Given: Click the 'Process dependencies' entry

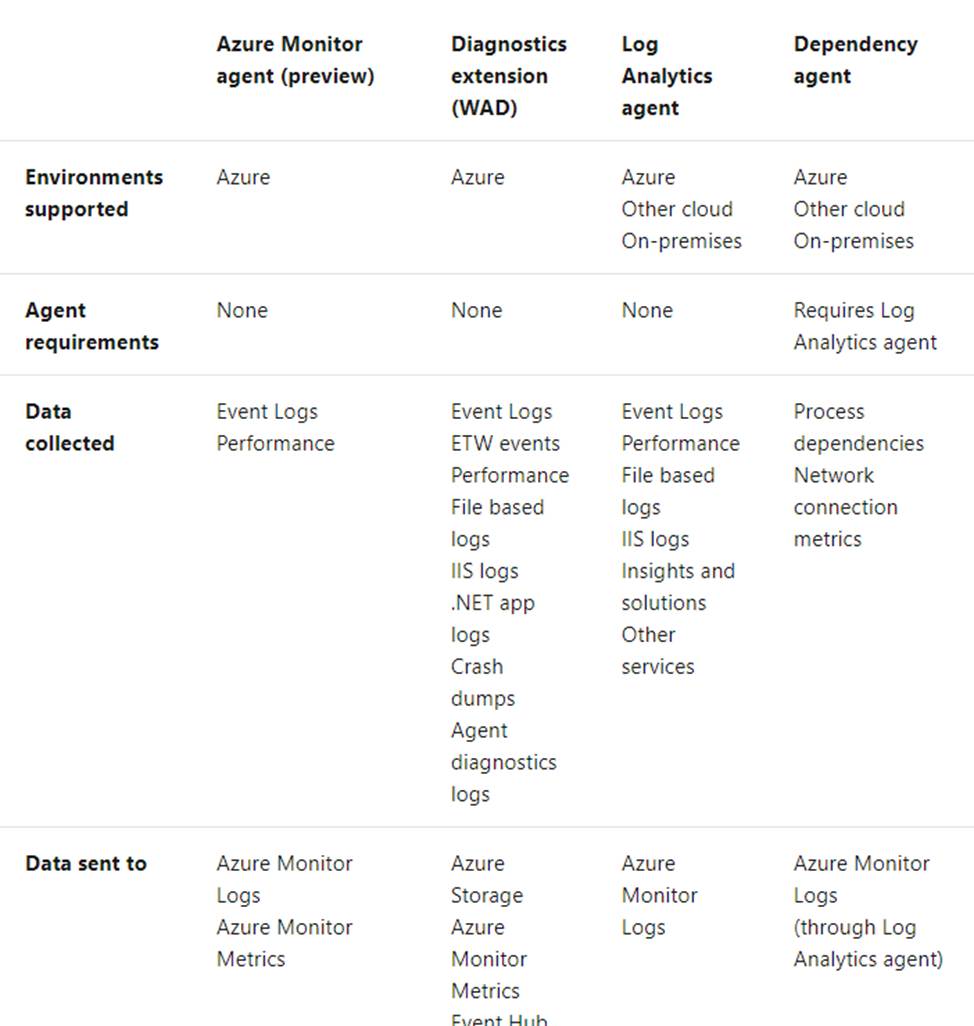Looking at the screenshot, I should tap(858, 427).
